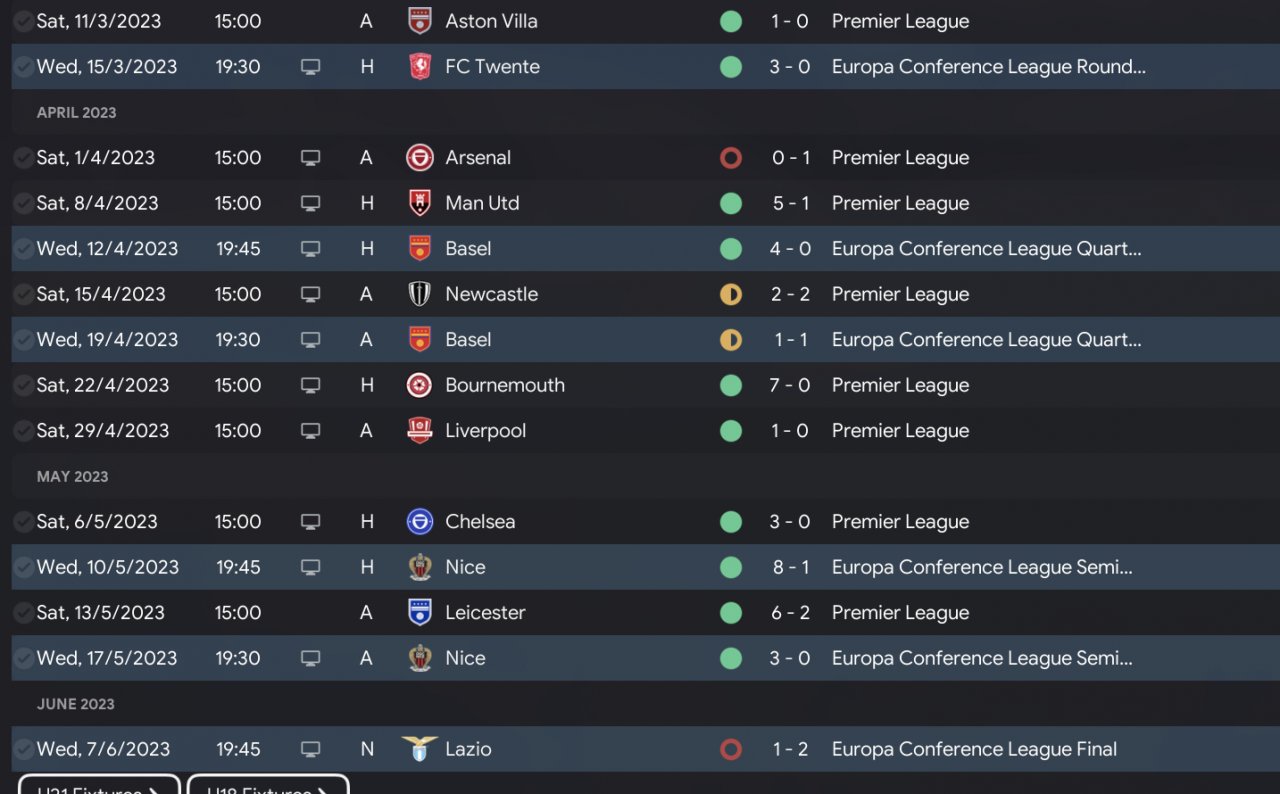Open the 7 - 0 Bournemouth result

(789, 385)
